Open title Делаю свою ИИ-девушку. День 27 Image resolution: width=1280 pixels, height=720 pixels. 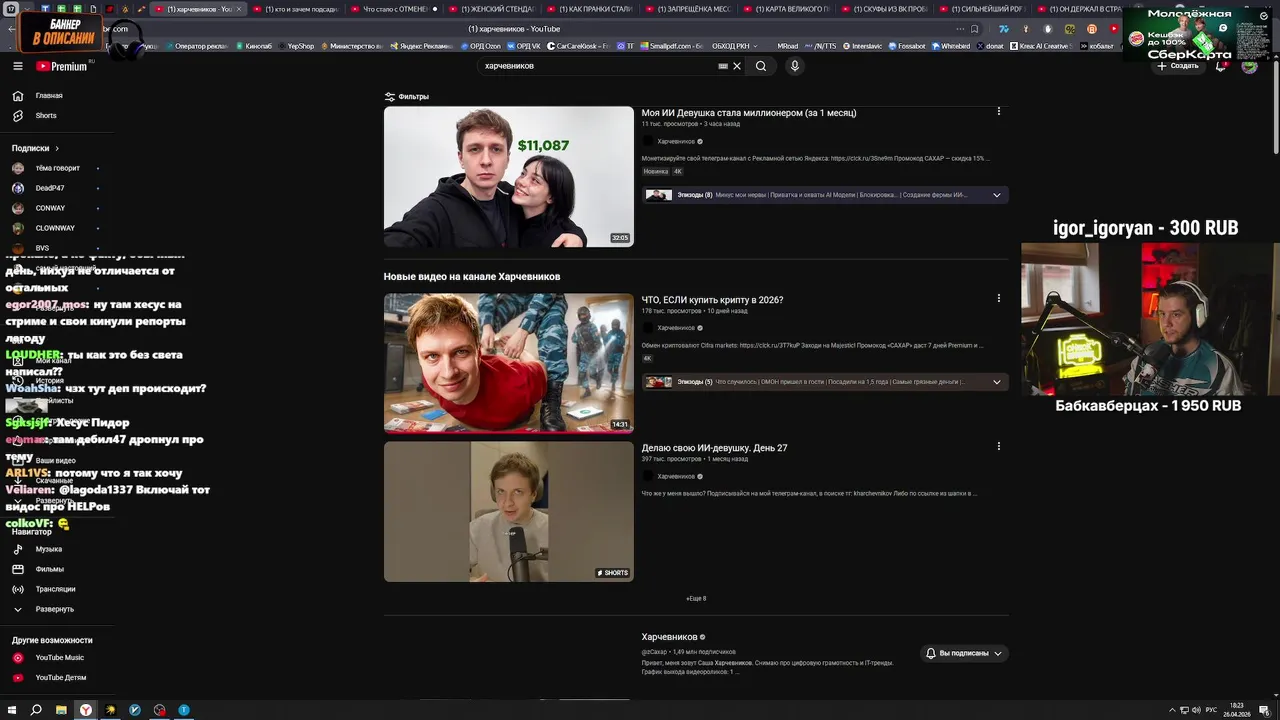[x=714, y=448]
